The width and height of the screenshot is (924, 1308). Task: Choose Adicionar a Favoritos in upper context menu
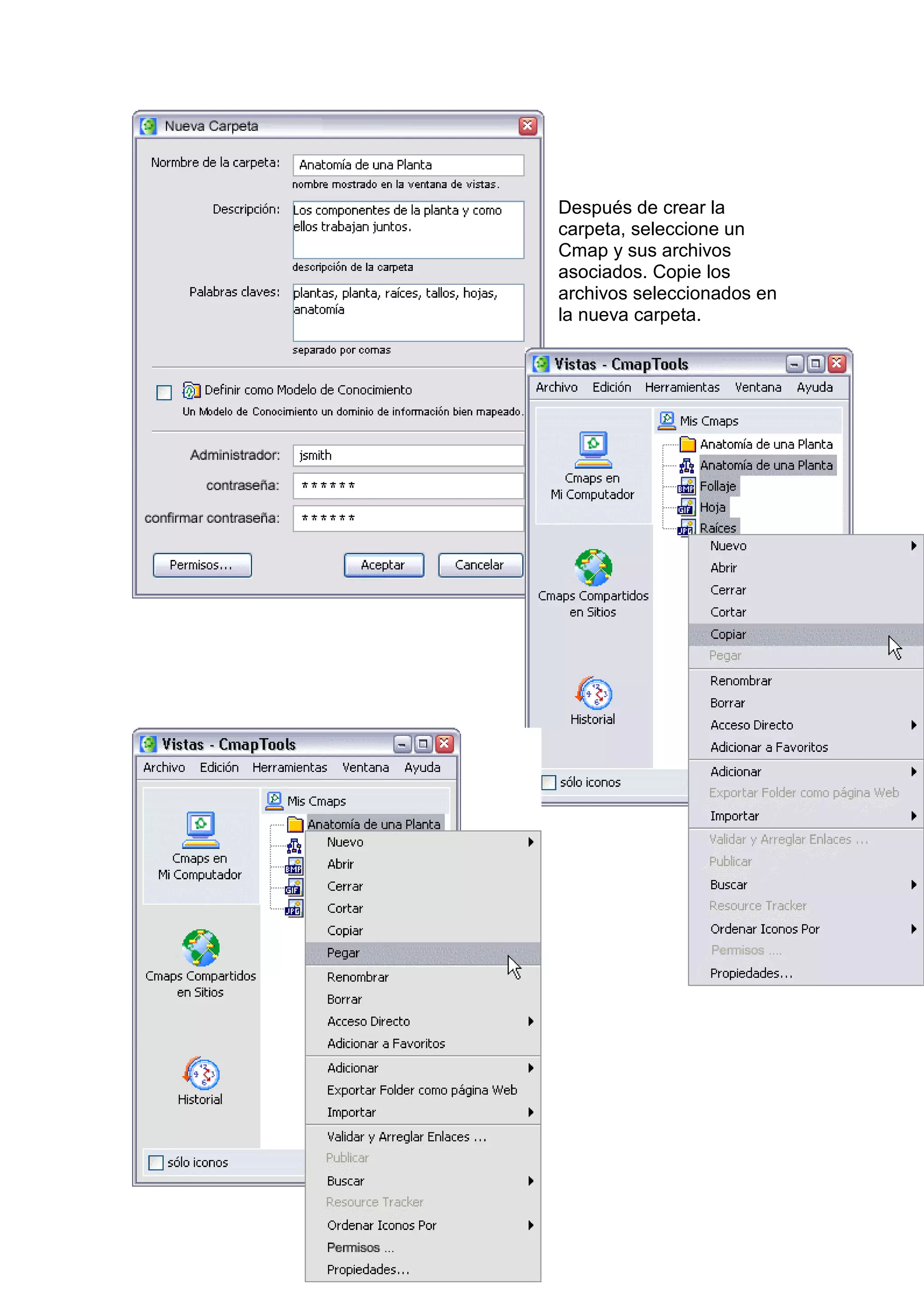coord(806,747)
